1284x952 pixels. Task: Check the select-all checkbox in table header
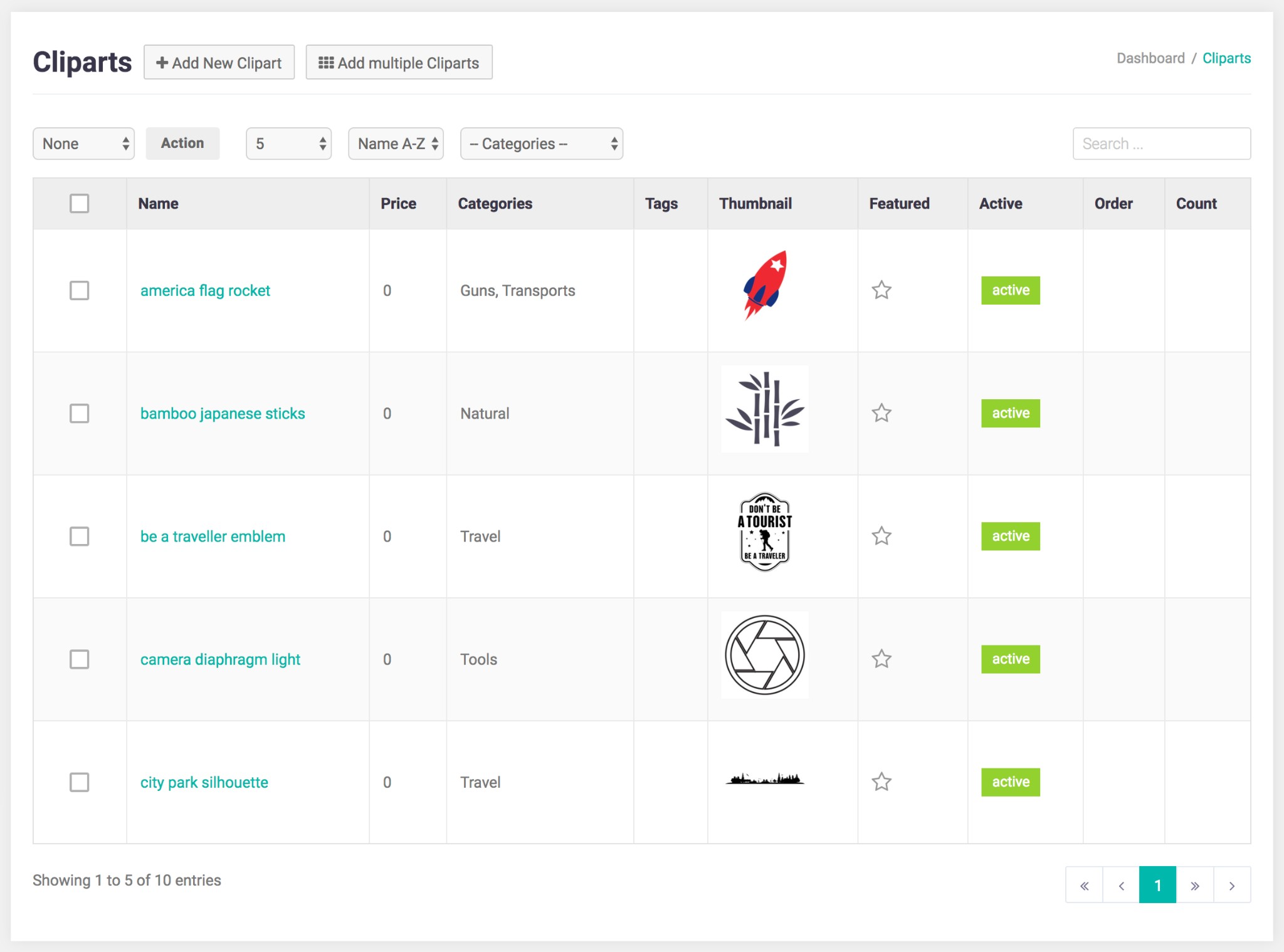click(x=80, y=204)
